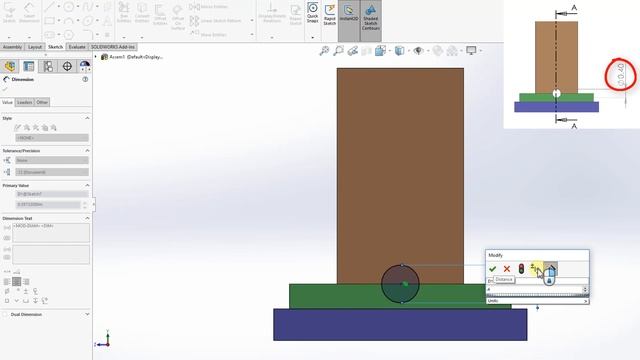
Task: Click Zoom to Fit in heads-up toolbar
Action: (x=324, y=51)
